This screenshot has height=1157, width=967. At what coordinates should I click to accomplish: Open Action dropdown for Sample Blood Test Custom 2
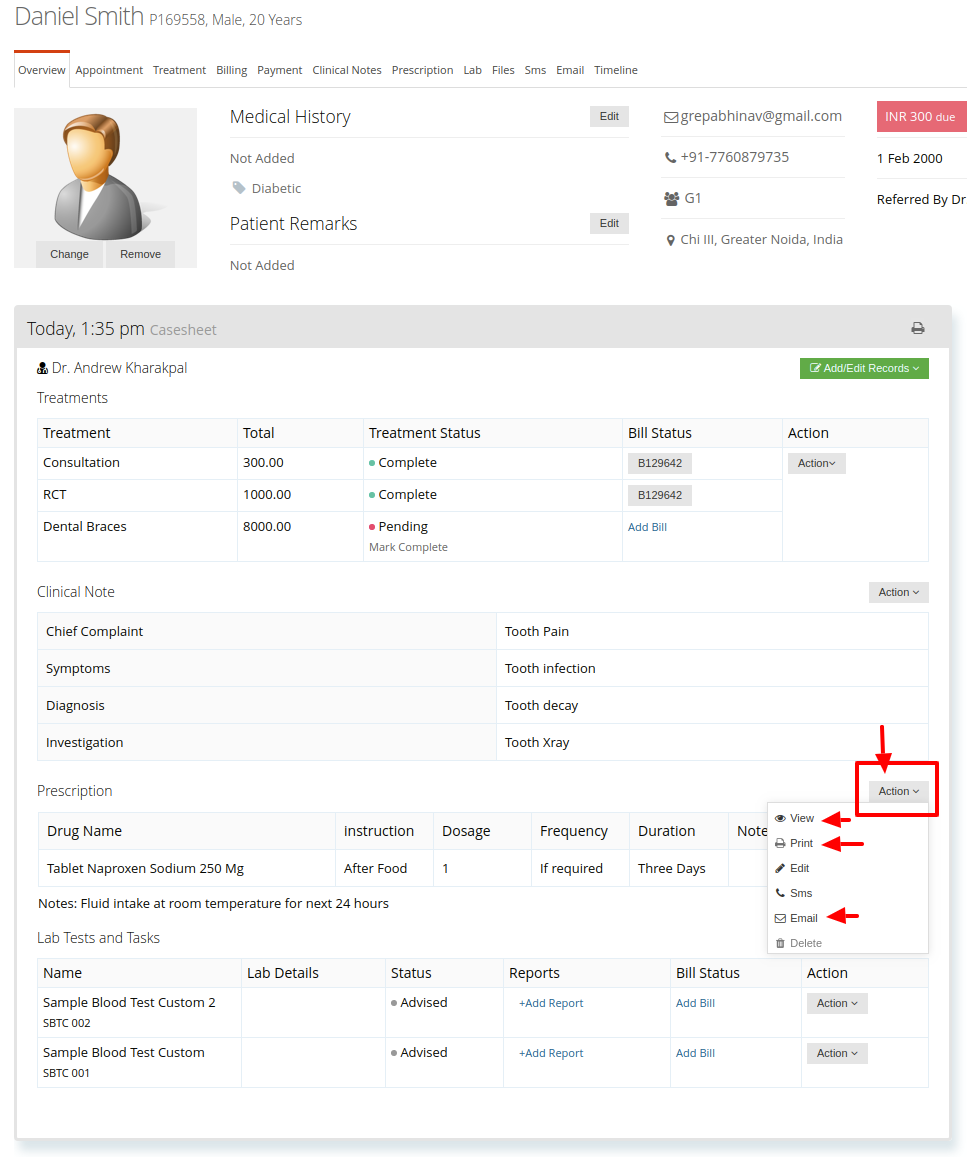pos(837,1004)
